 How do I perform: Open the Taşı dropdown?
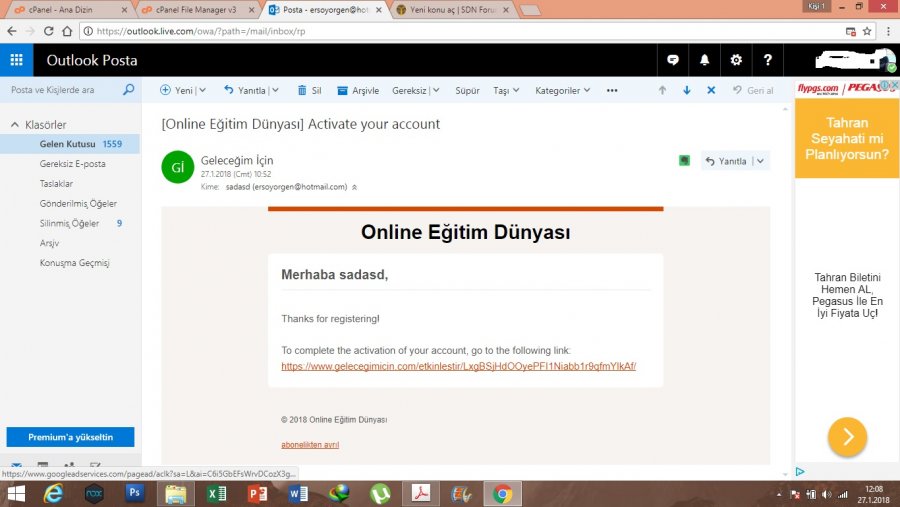click(506, 90)
